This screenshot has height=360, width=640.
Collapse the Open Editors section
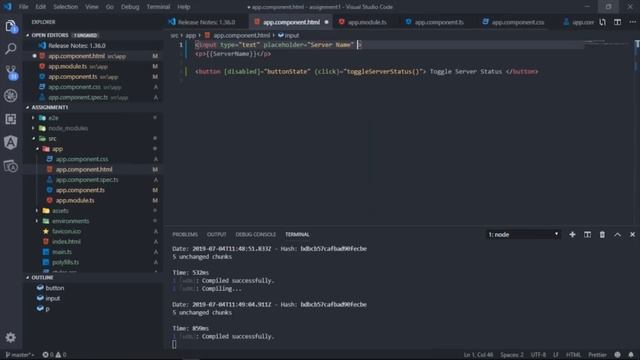pos(27,36)
